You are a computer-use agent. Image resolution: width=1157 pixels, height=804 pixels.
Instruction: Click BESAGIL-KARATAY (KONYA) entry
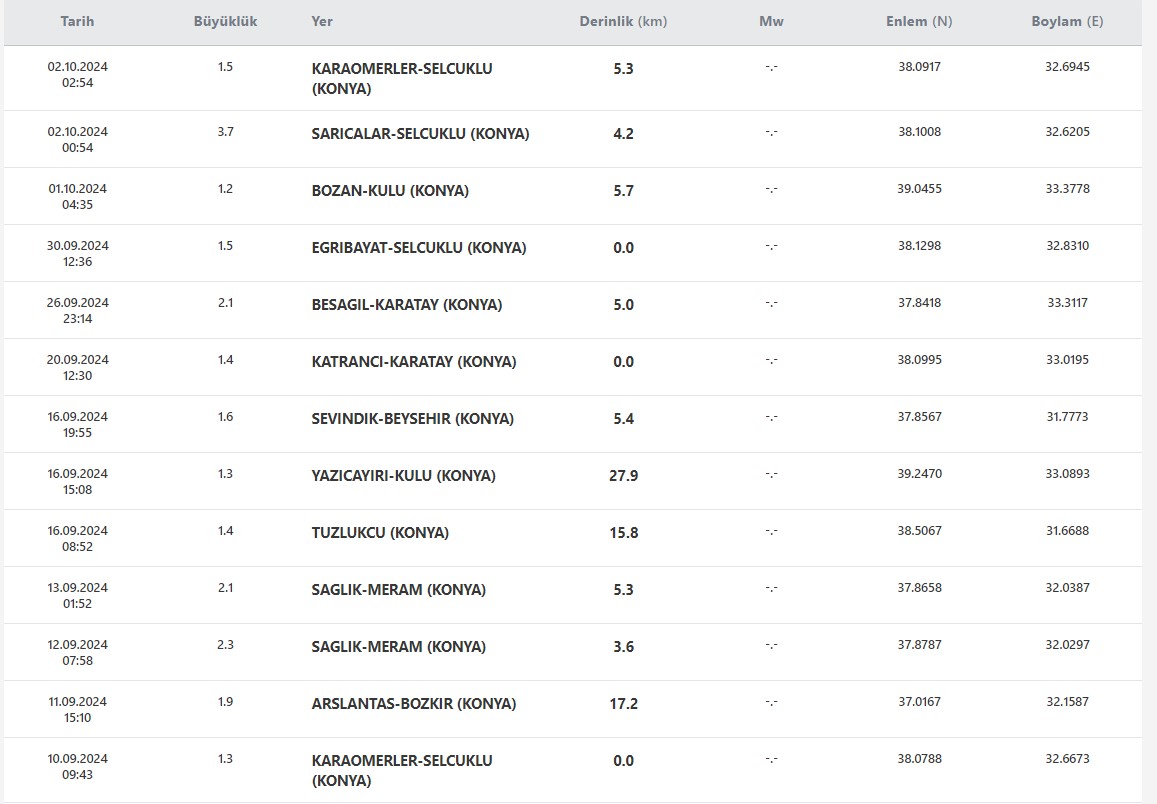[407, 305]
